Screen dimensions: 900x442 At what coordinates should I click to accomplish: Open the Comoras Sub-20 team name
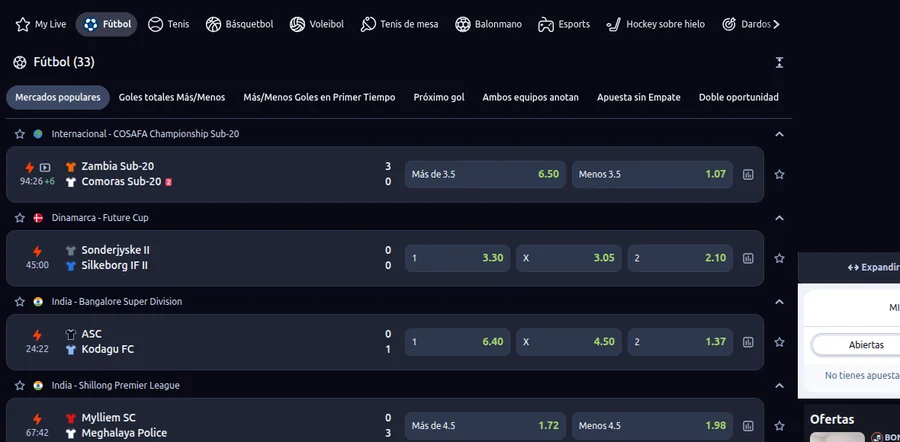(x=121, y=182)
